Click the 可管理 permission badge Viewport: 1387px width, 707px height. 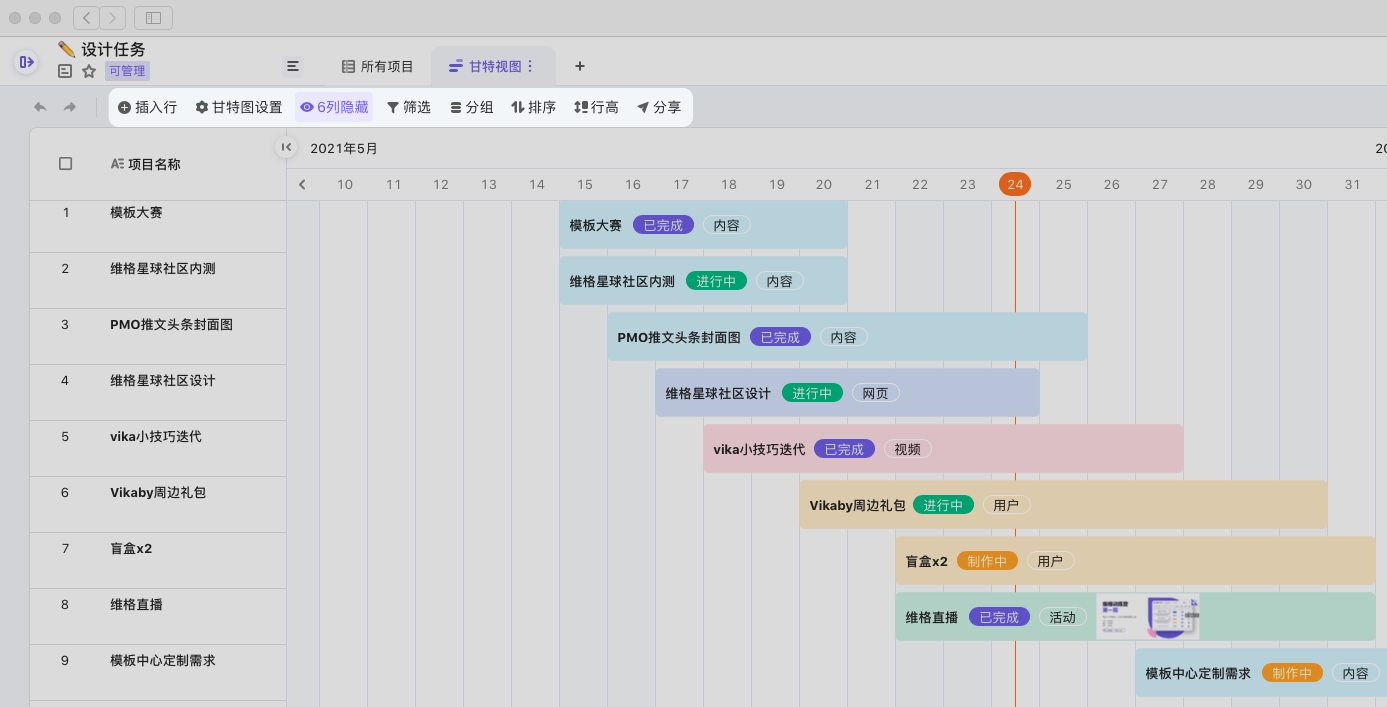(x=127, y=71)
